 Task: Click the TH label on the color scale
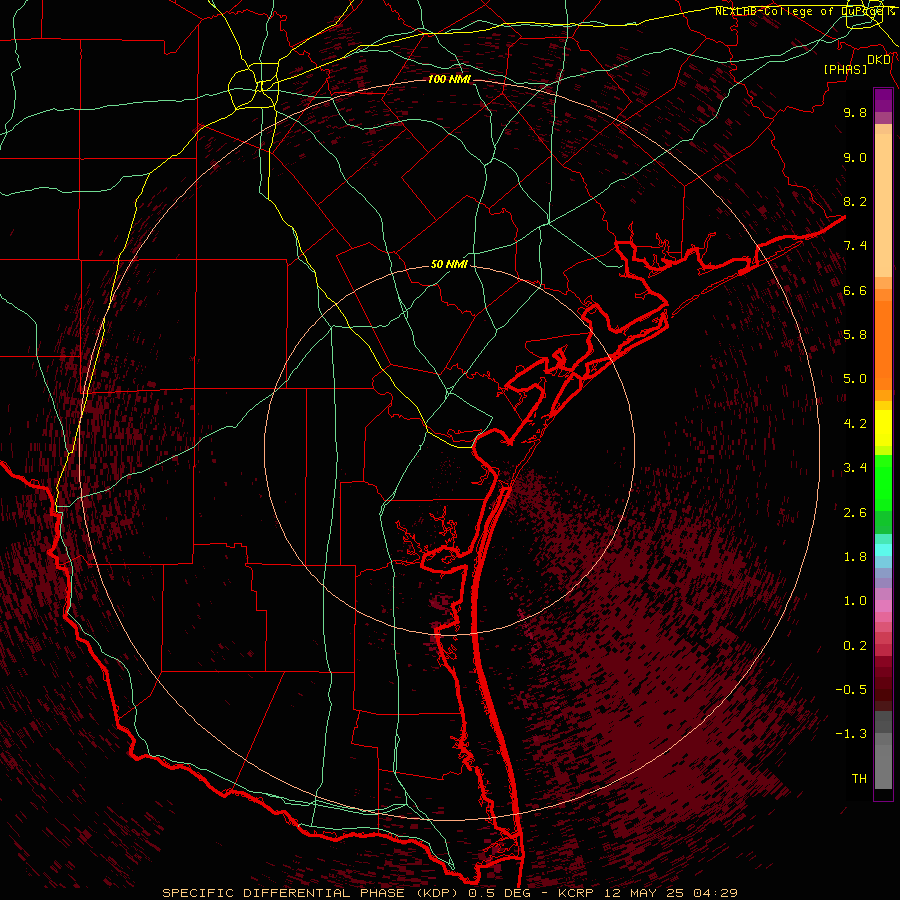859,779
